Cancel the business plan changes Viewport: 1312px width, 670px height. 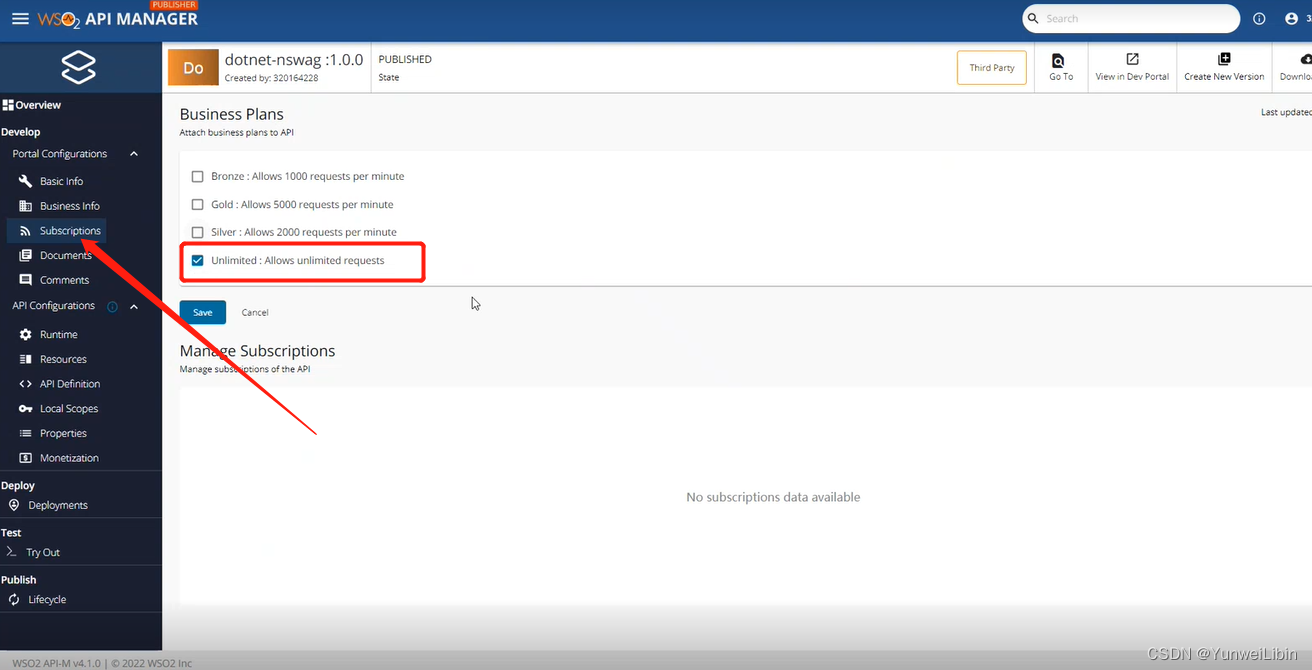coord(255,312)
